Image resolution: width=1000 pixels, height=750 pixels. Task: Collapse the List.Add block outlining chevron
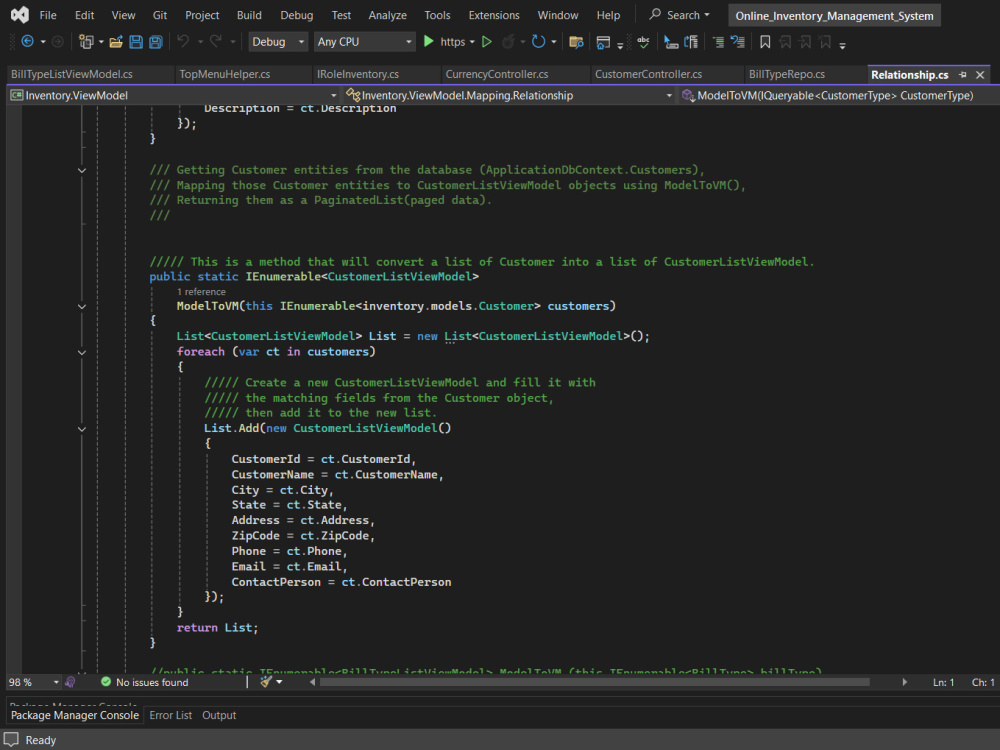tap(82, 429)
